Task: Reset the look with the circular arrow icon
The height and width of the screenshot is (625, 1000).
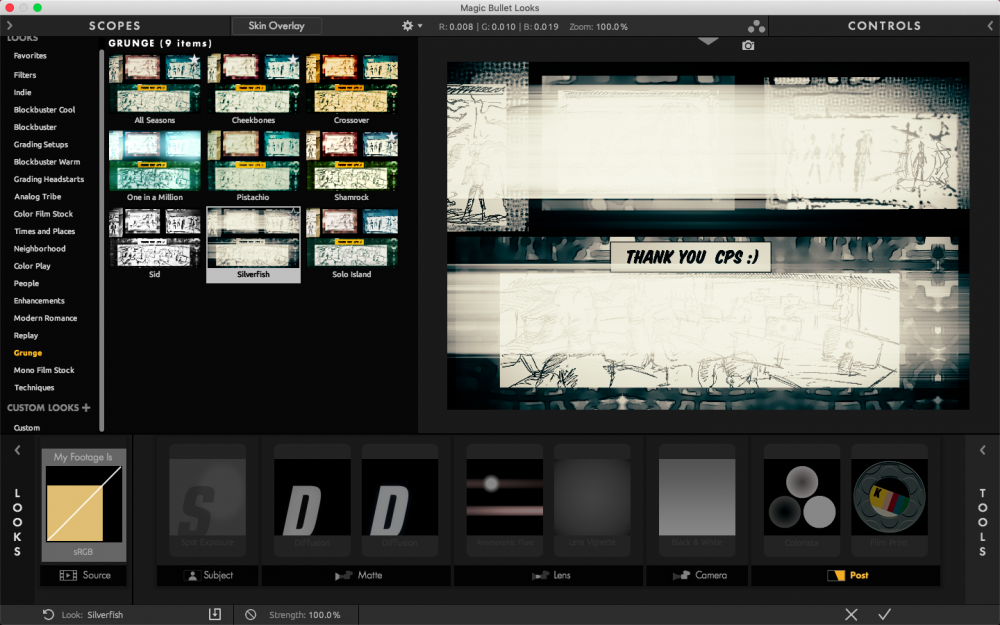Action: click(48, 614)
